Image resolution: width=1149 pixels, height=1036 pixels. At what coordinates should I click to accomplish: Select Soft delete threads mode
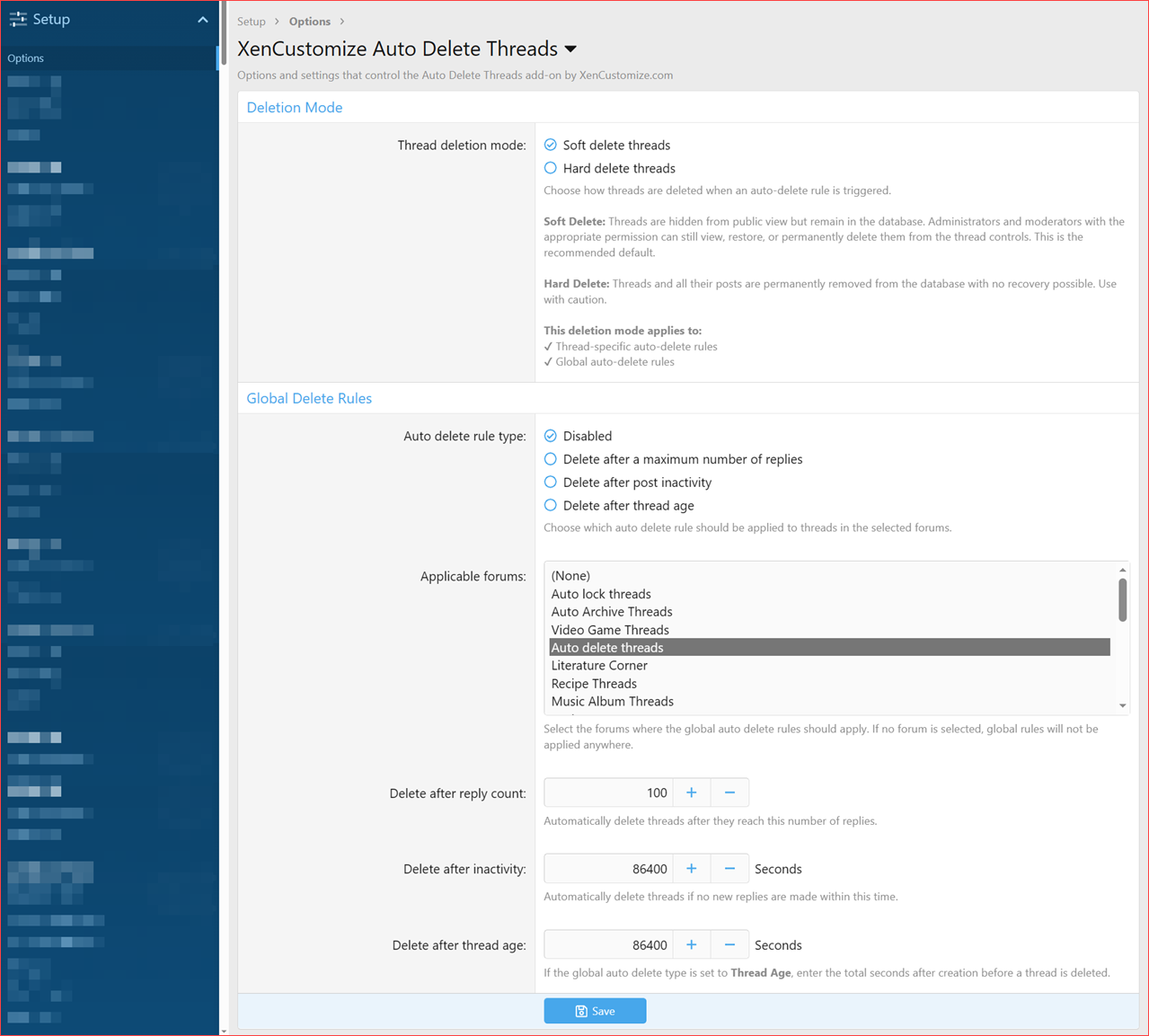[x=550, y=144]
